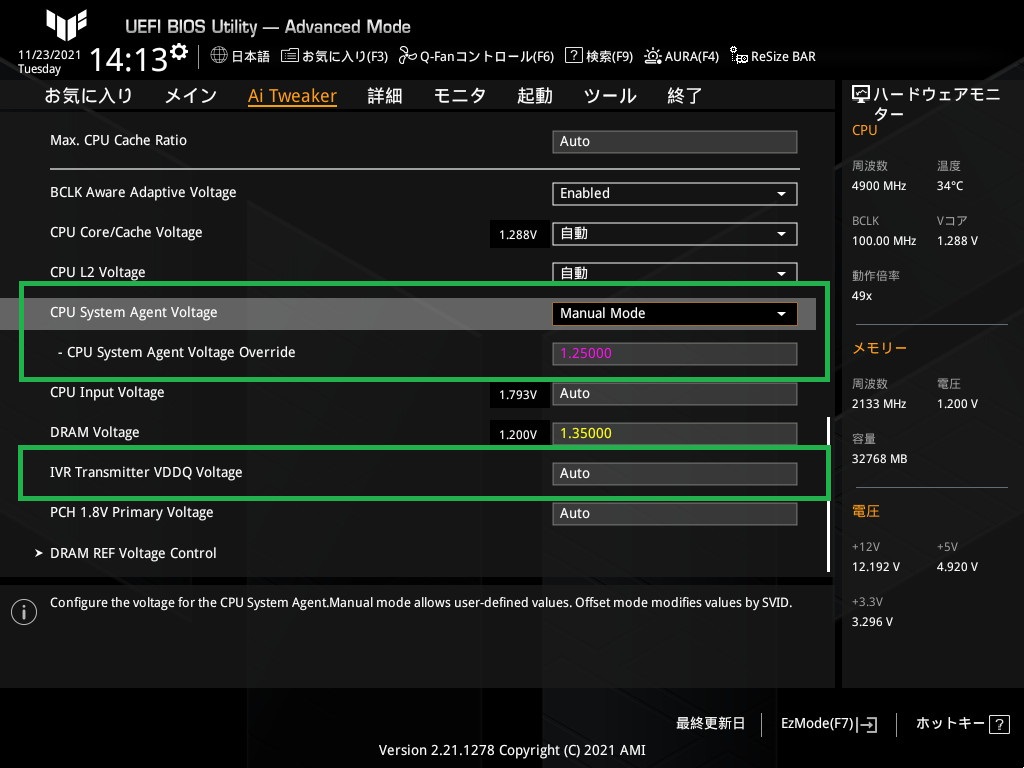Viewport: 1024px width, 768px height.
Task: Click the 49x ratio value
Action: pos(862,296)
